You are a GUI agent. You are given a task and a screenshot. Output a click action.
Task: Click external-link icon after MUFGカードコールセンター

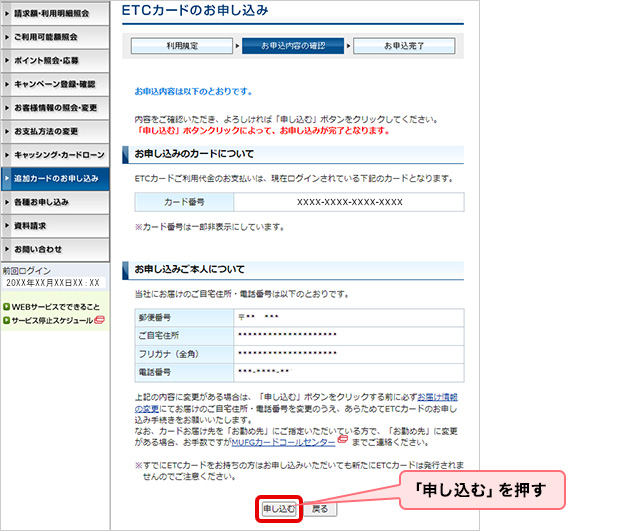pyautogui.click(x=342, y=438)
